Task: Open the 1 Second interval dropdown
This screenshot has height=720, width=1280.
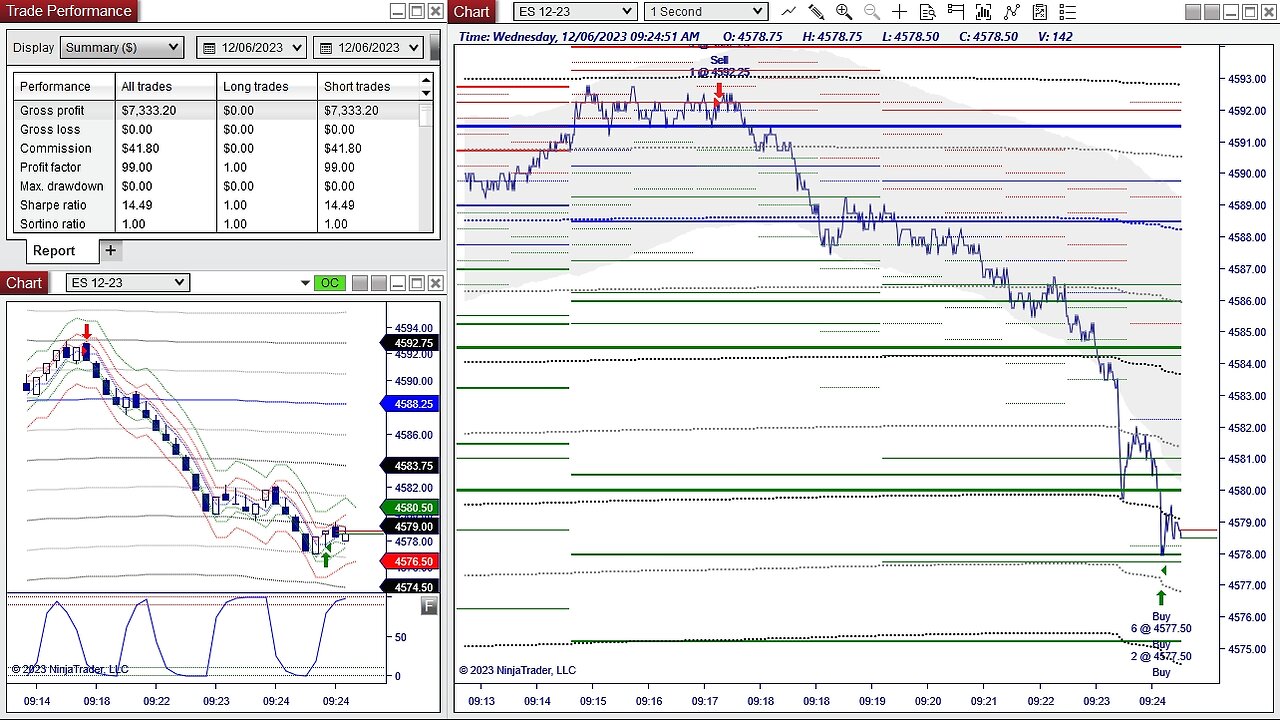Action: tap(706, 12)
